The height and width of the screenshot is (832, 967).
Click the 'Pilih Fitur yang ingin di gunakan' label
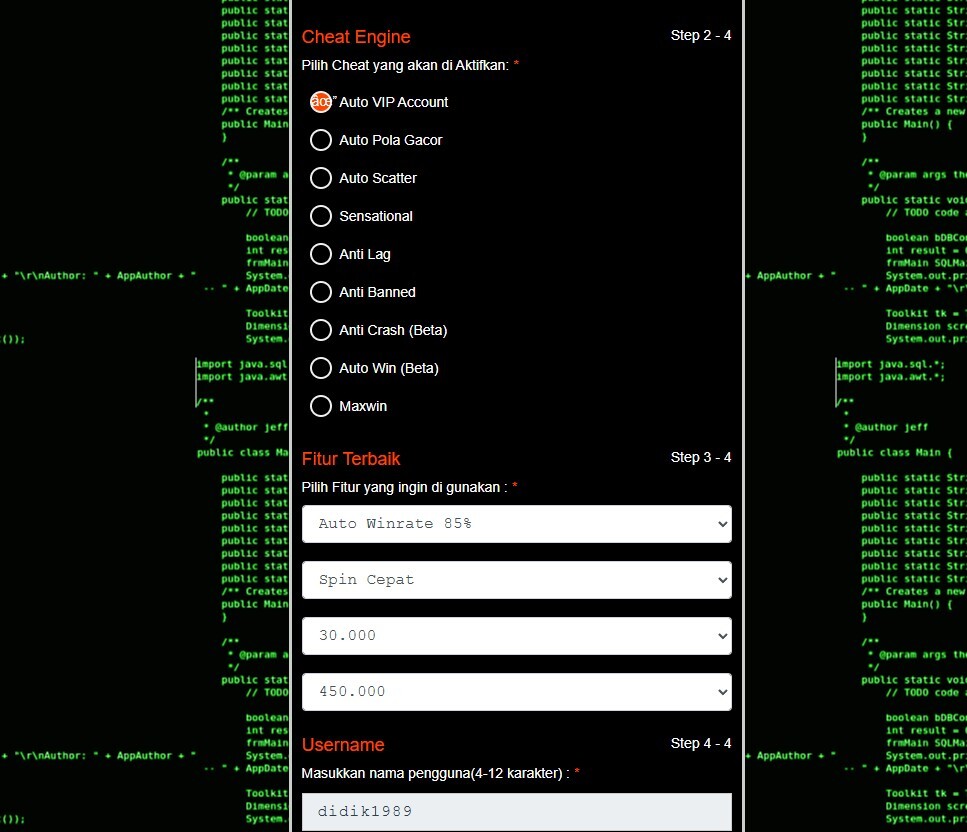pos(405,487)
